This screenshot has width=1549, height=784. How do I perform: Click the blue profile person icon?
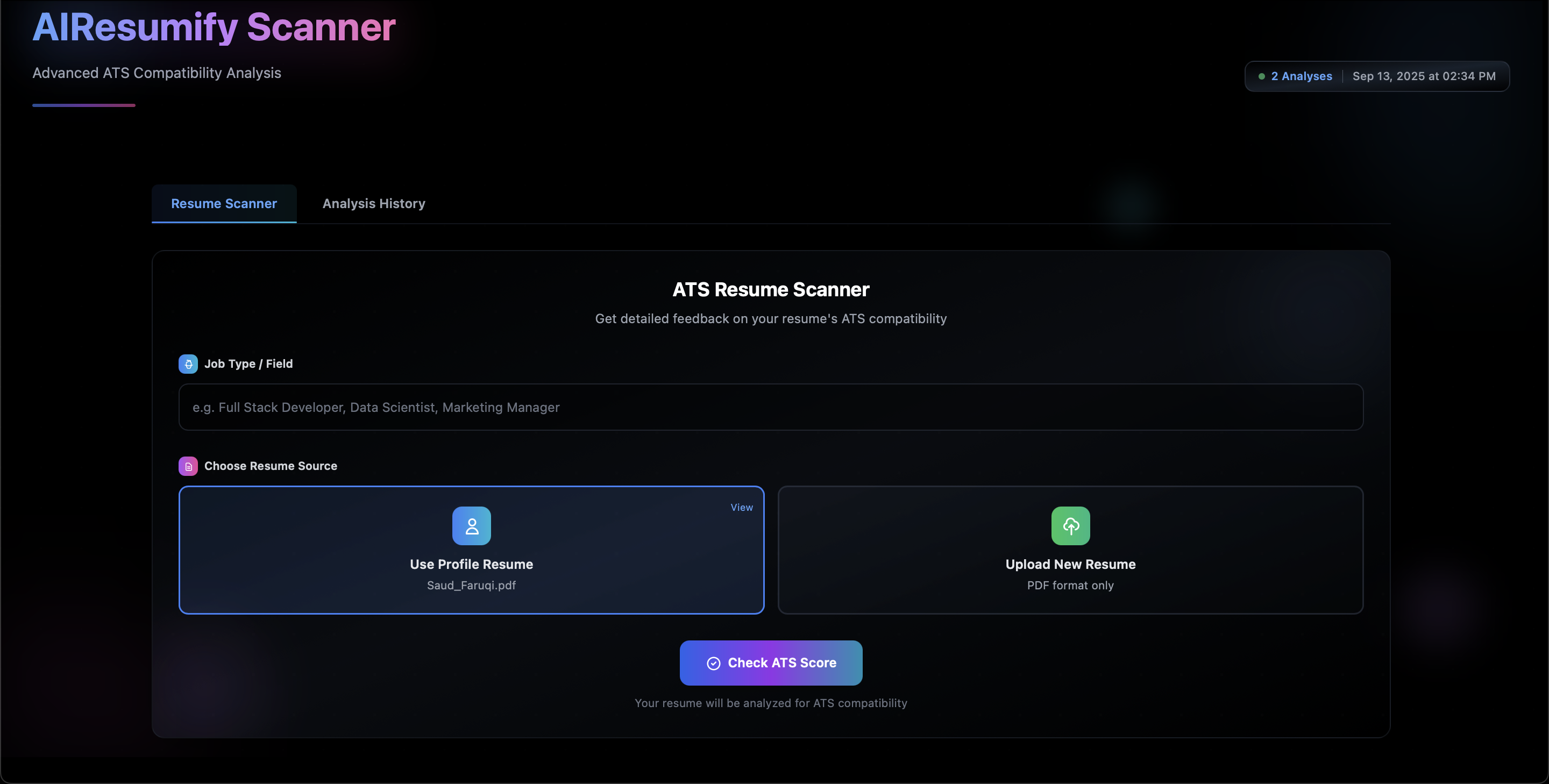(x=472, y=526)
